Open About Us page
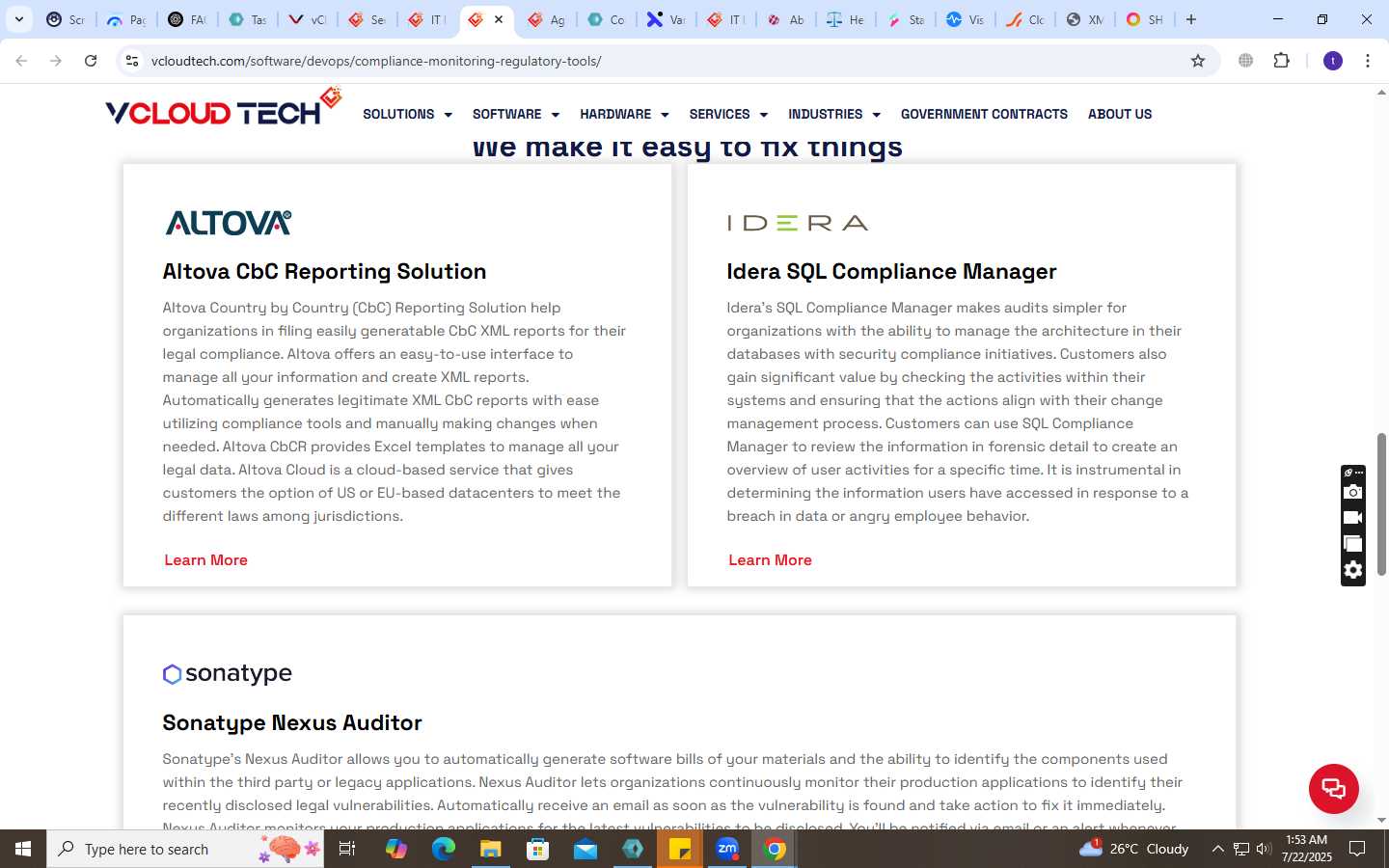The height and width of the screenshot is (868, 1389). 1120,114
